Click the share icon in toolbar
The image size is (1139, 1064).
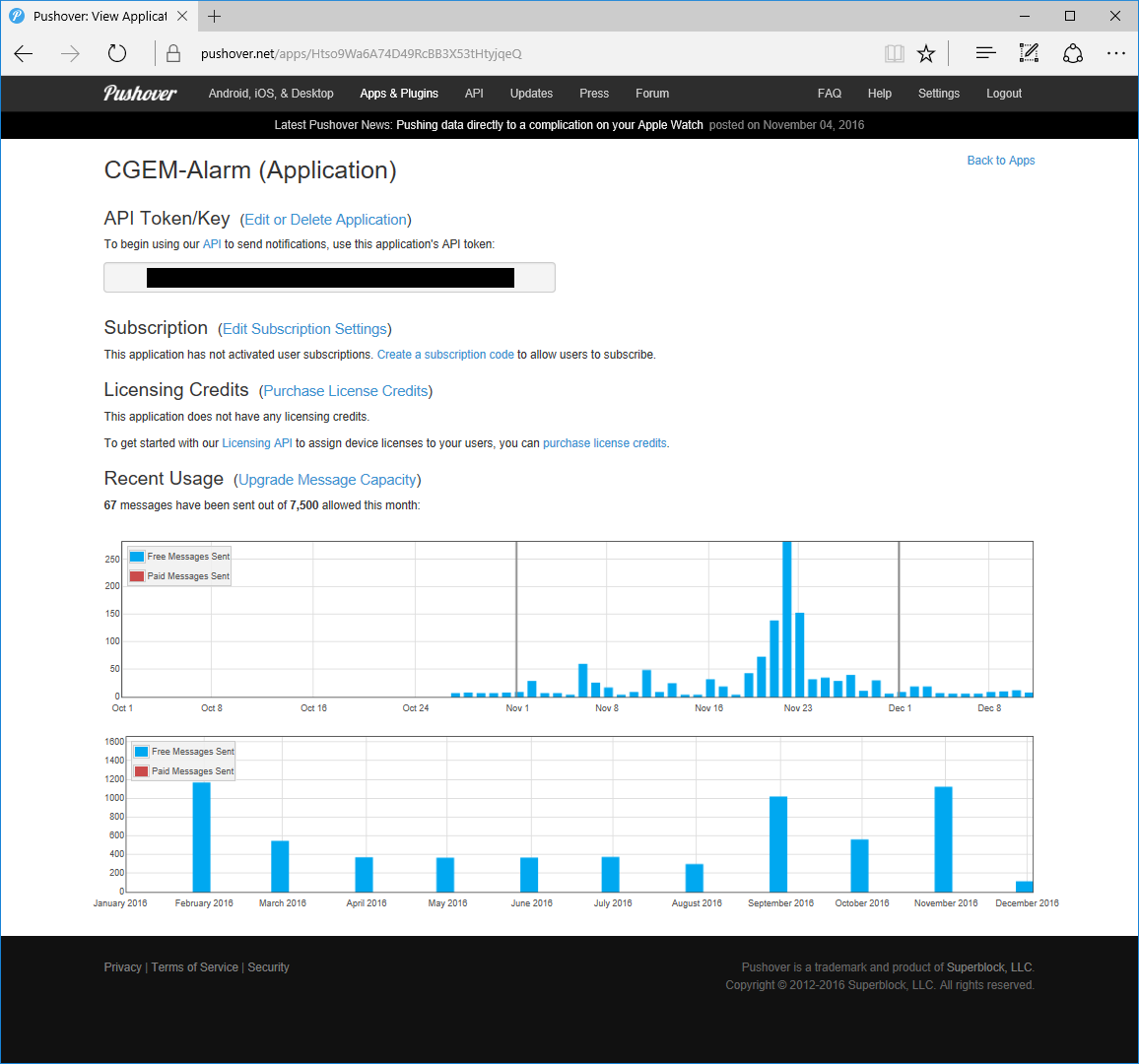(1073, 54)
